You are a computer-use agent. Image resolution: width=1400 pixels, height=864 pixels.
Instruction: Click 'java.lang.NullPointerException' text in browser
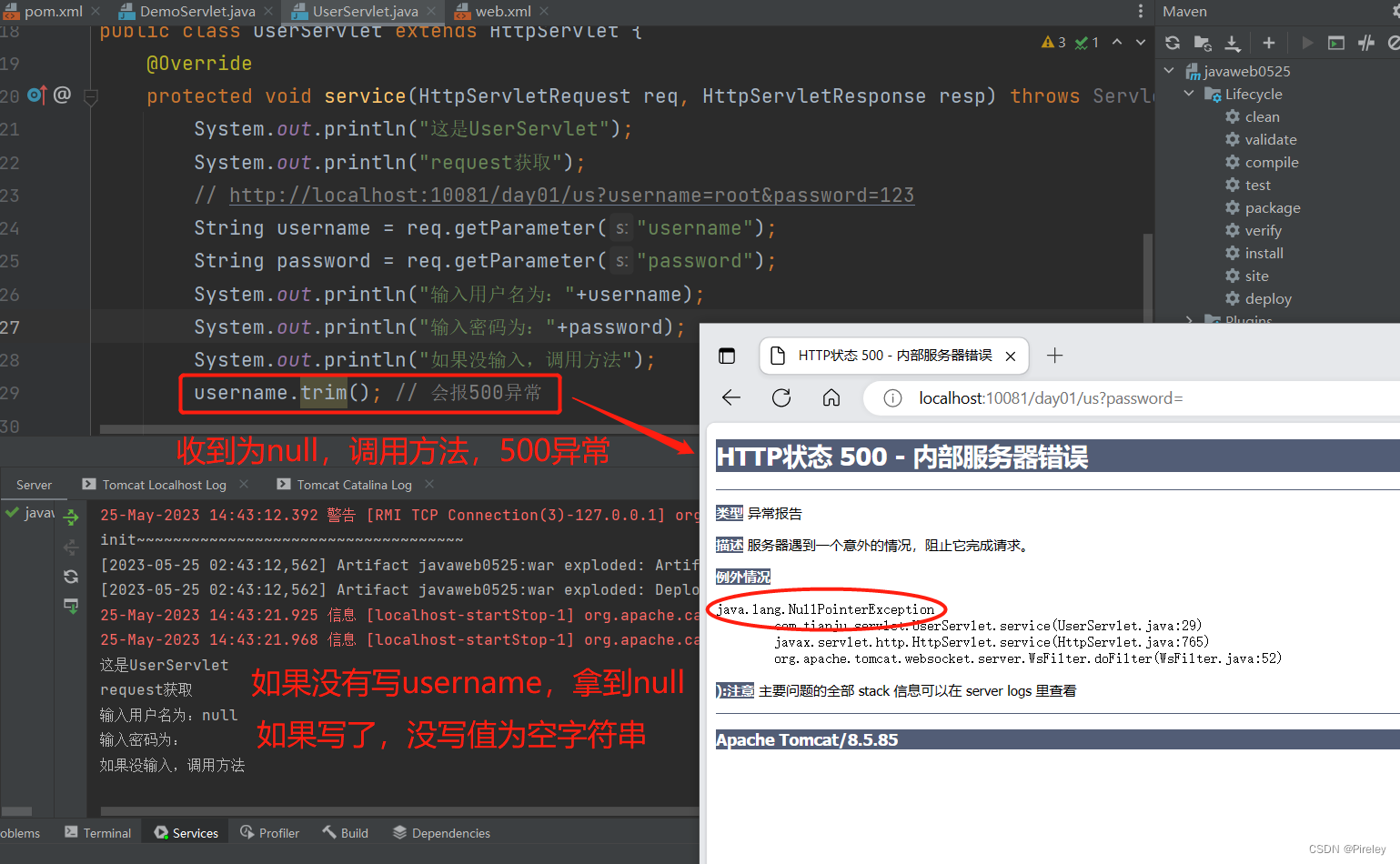pos(826,609)
